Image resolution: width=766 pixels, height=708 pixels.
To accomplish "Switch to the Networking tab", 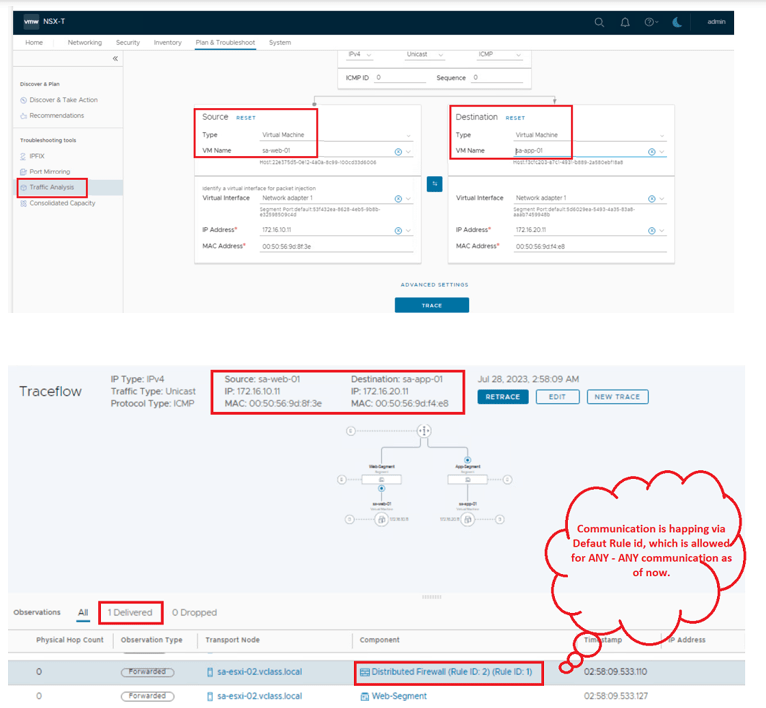I will (84, 43).
